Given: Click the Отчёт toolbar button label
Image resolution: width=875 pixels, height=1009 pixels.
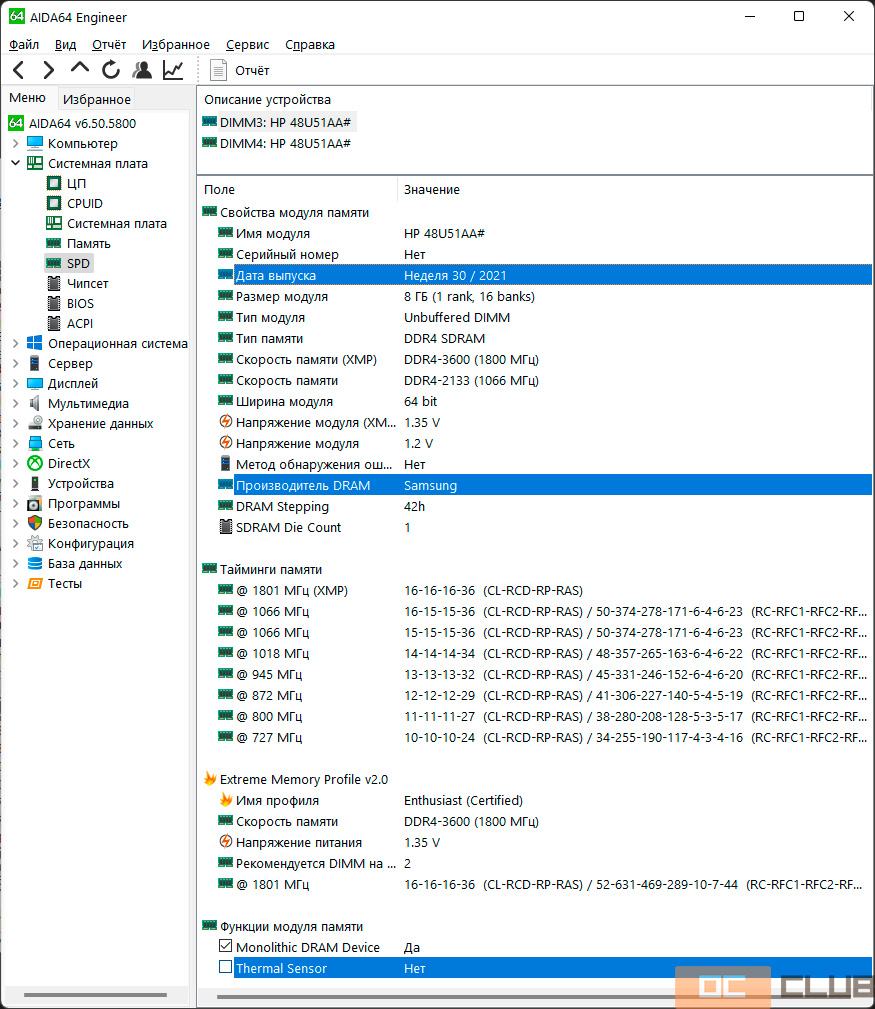Looking at the screenshot, I should click(x=252, y=70).
